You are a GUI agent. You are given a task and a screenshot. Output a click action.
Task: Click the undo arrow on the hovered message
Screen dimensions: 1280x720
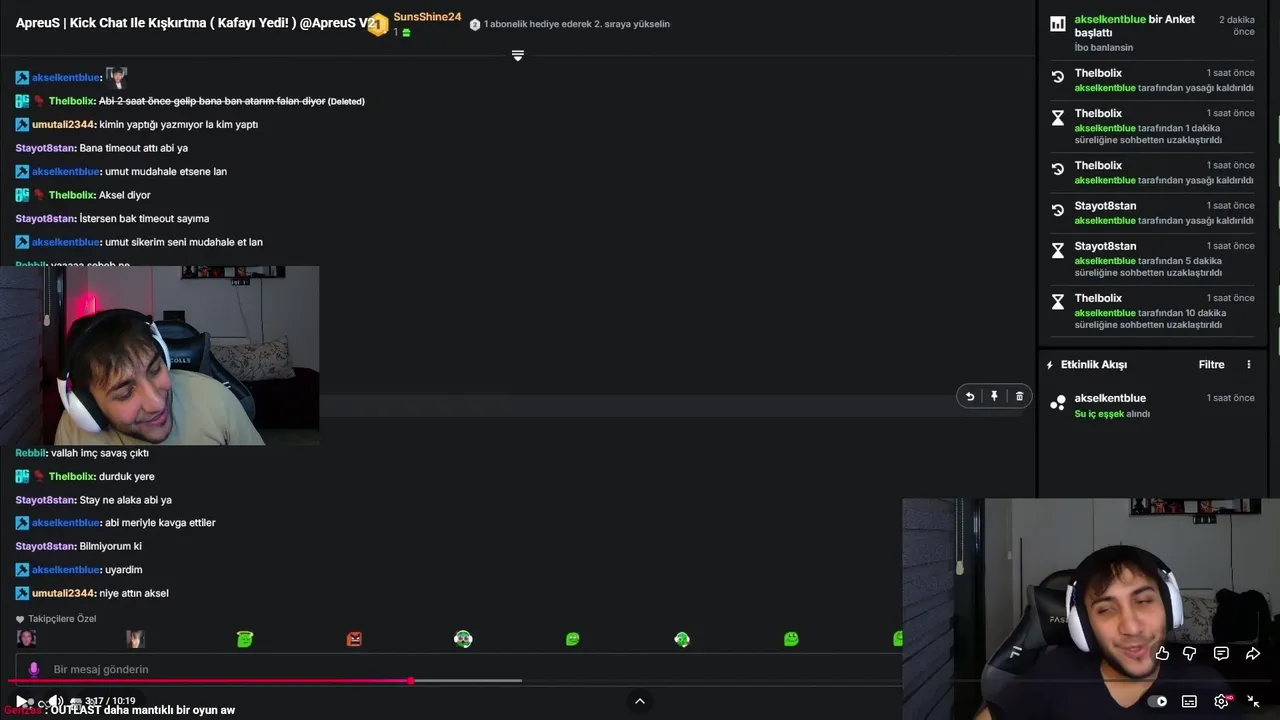969,396
